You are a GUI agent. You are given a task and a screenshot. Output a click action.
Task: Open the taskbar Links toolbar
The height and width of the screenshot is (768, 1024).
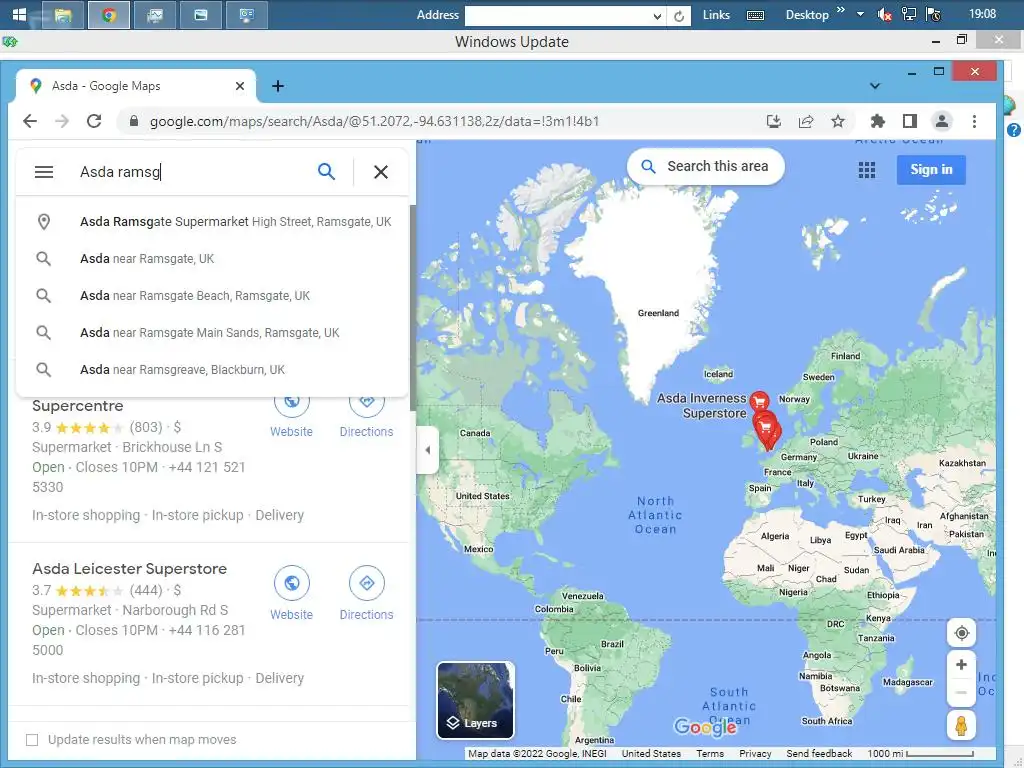(x=716, y=15)
